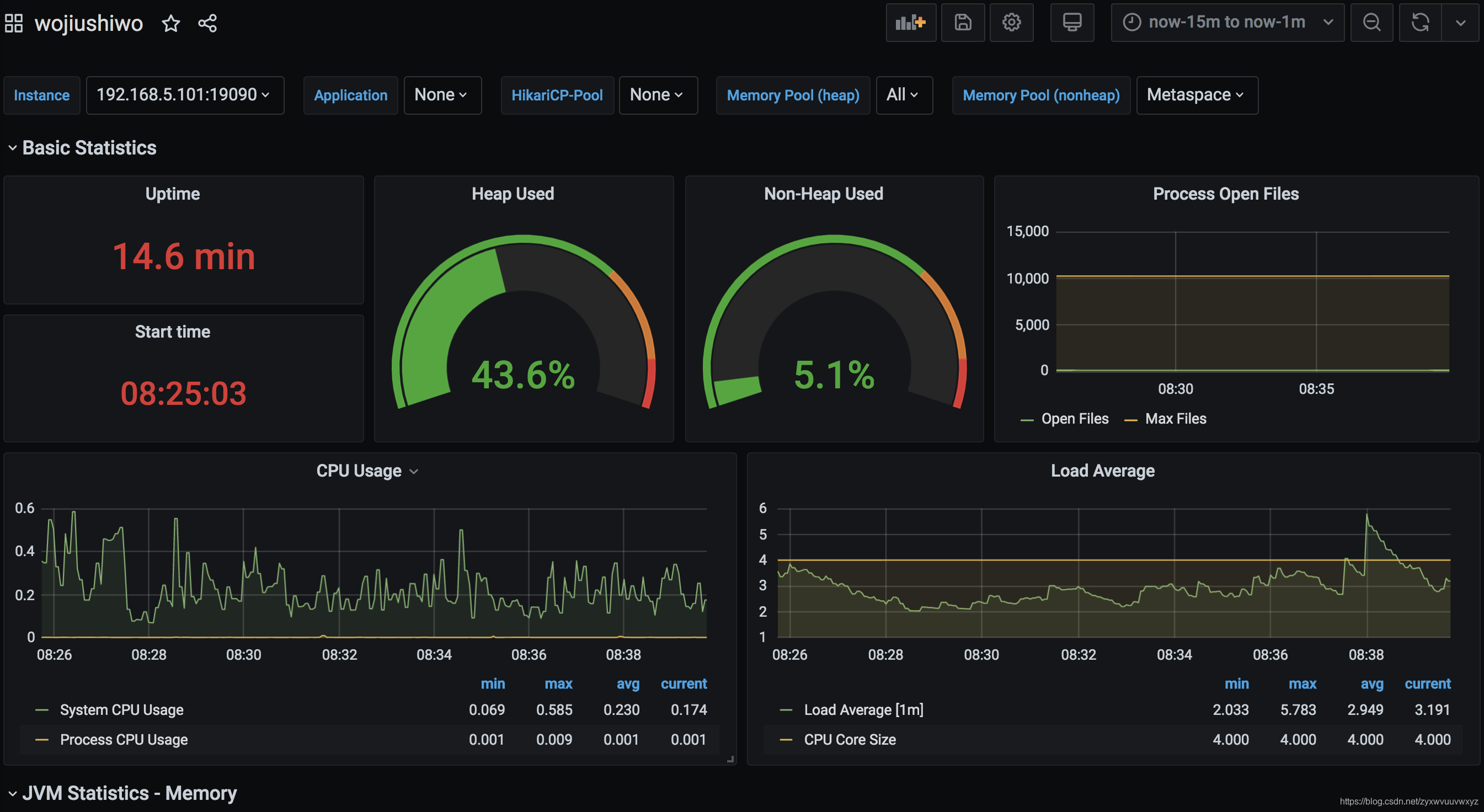Open color picker for Process CPU Usage swatch

point(41,739)
